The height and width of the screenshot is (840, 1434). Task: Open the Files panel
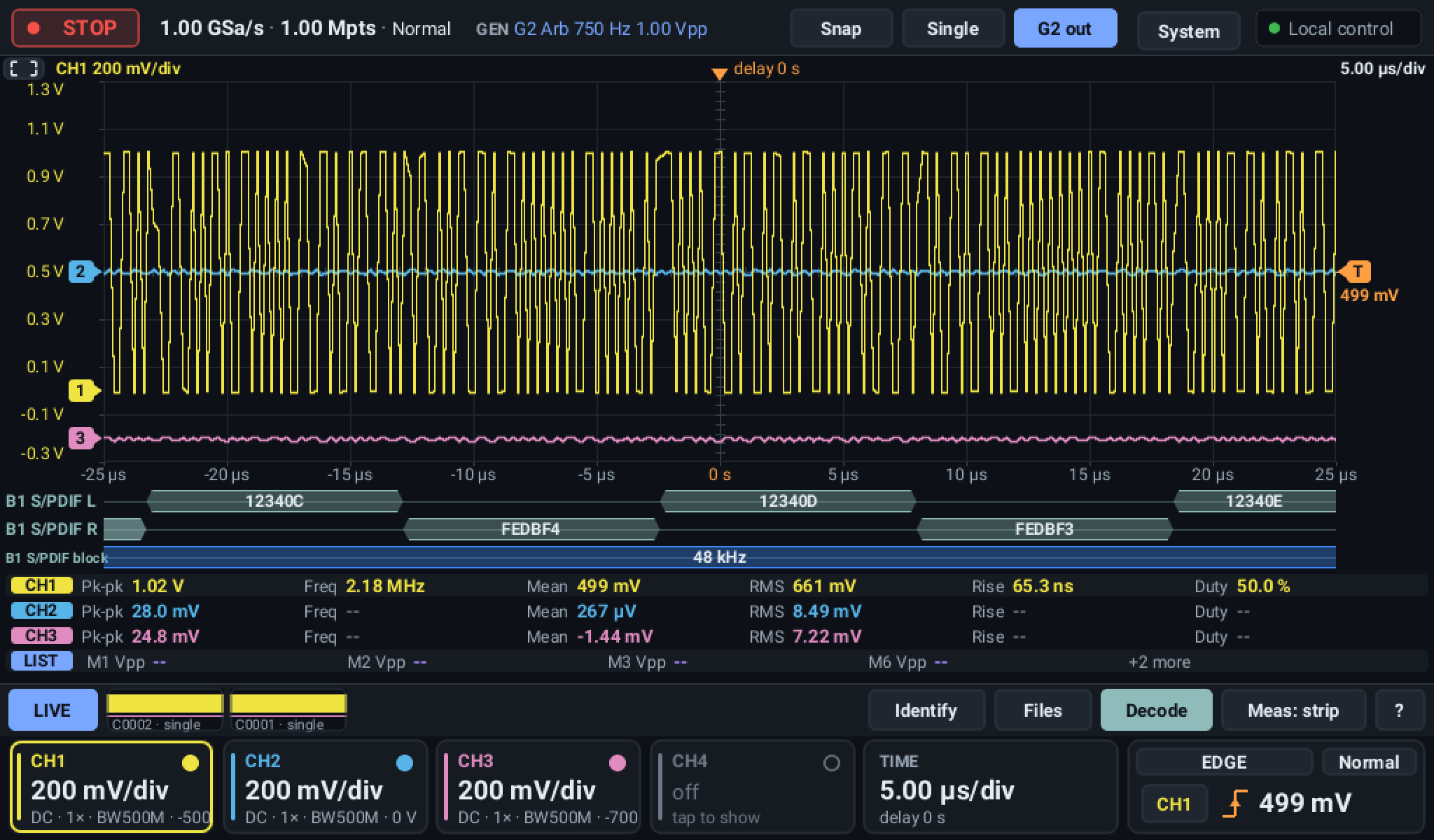[x=1043, y=710]
